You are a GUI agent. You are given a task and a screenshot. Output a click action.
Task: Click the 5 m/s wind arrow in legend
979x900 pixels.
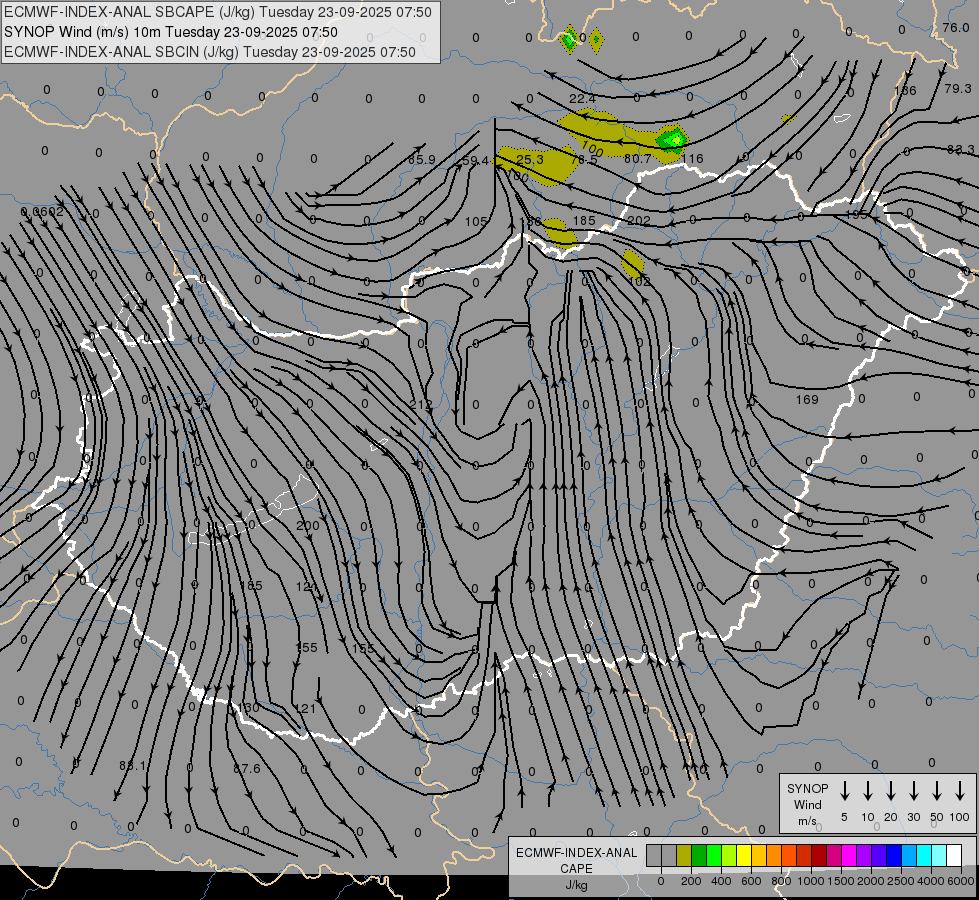845,791
